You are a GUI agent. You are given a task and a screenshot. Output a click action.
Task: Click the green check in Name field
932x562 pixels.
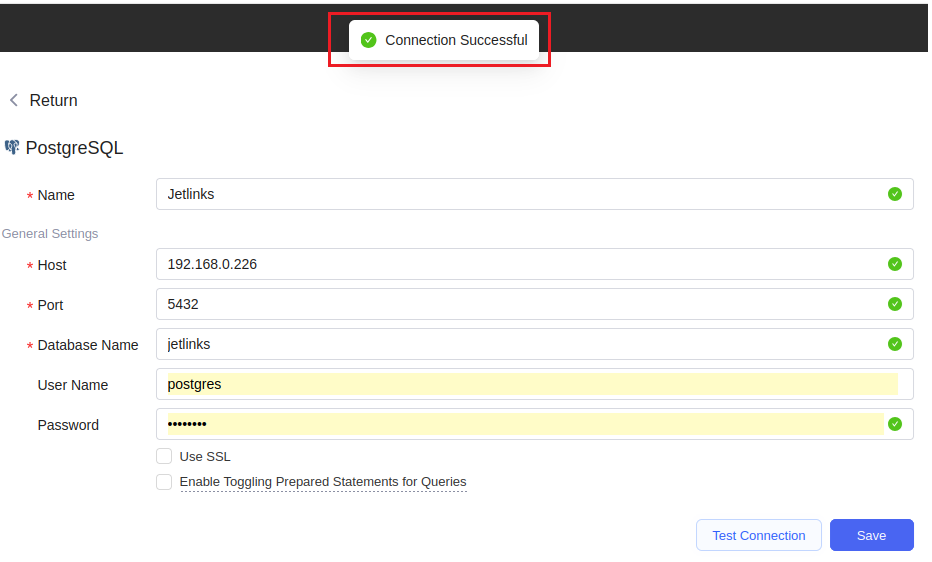895,194
